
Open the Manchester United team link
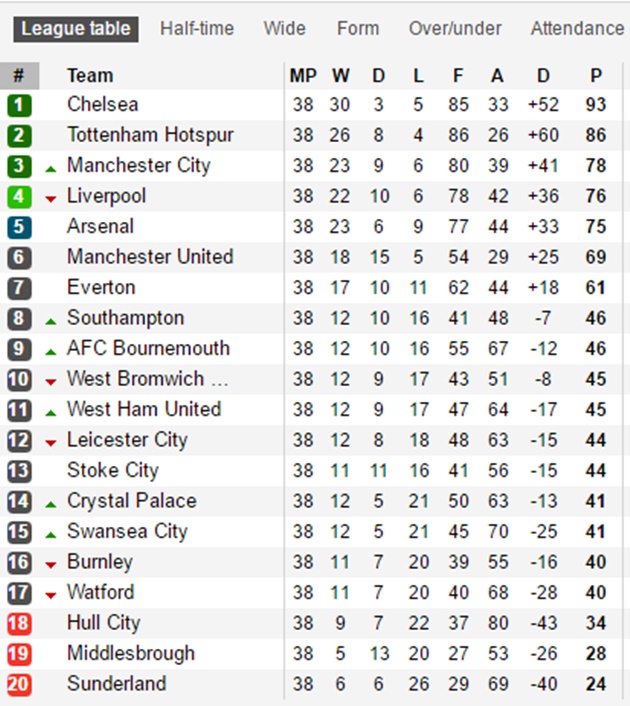pyautogui.click(x=150, y=257)
